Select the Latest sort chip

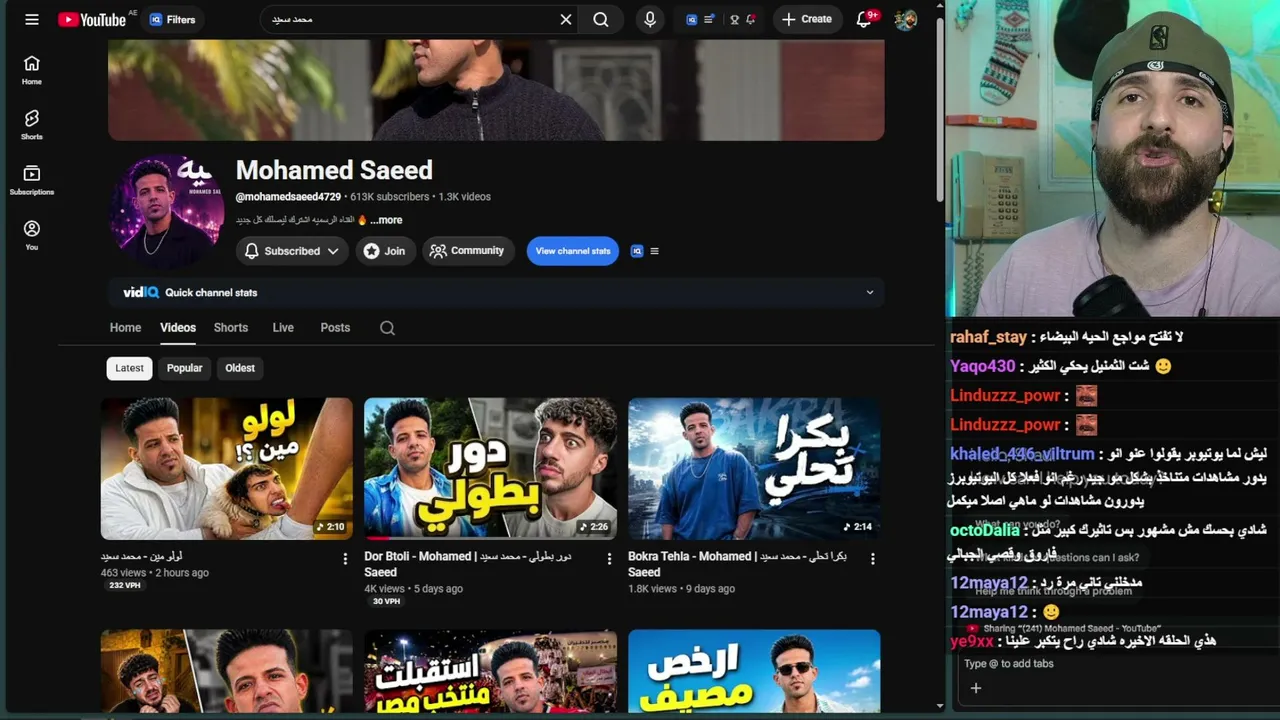coord(129,368)
